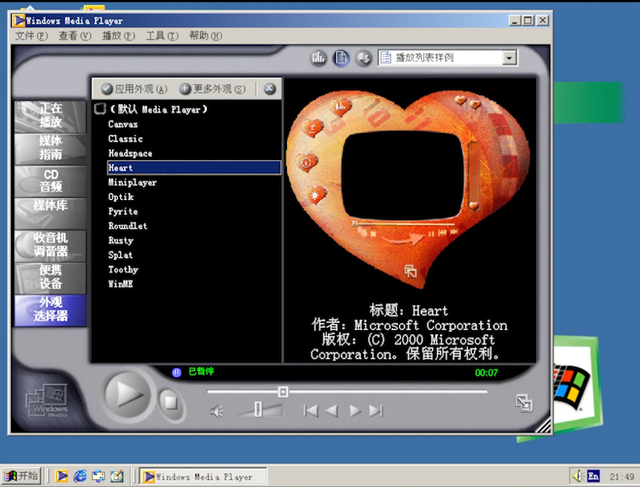Open the 收音机调谐器 Radio Tuner tab
The height and width of the screenshot is (487, 640).
coord(50,245)
